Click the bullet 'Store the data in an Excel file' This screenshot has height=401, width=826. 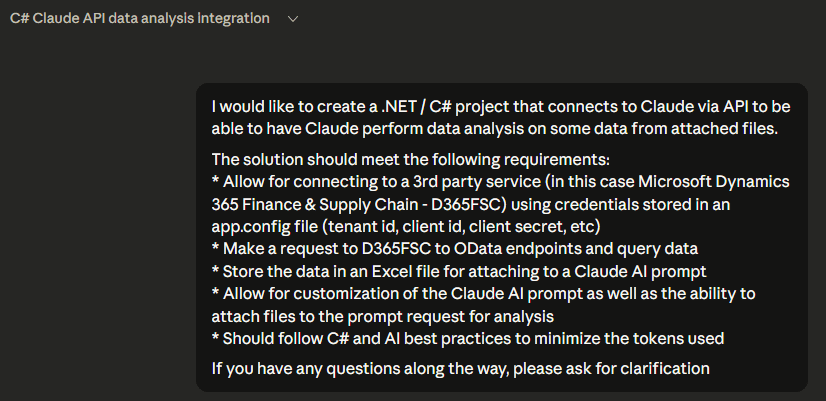[340, 272]
